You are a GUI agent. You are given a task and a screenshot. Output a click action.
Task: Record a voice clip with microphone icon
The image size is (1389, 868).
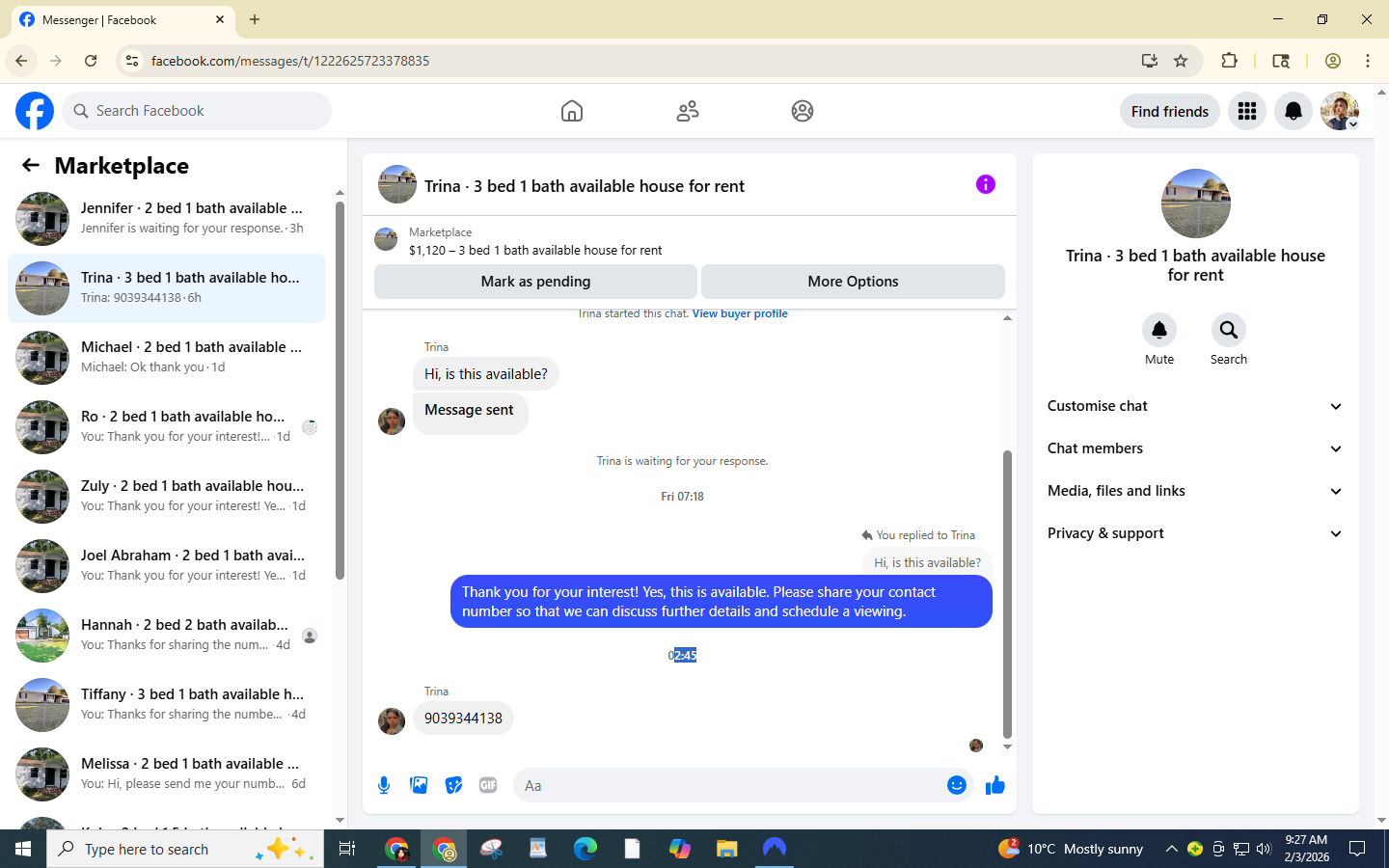(384, 785)
